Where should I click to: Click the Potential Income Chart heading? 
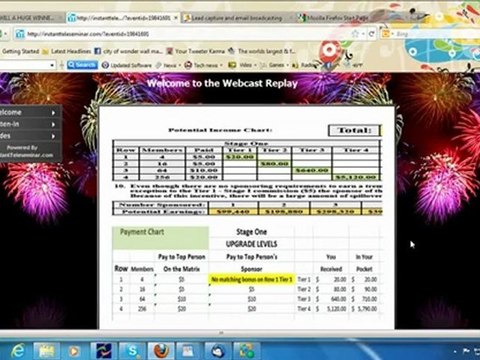220,130
